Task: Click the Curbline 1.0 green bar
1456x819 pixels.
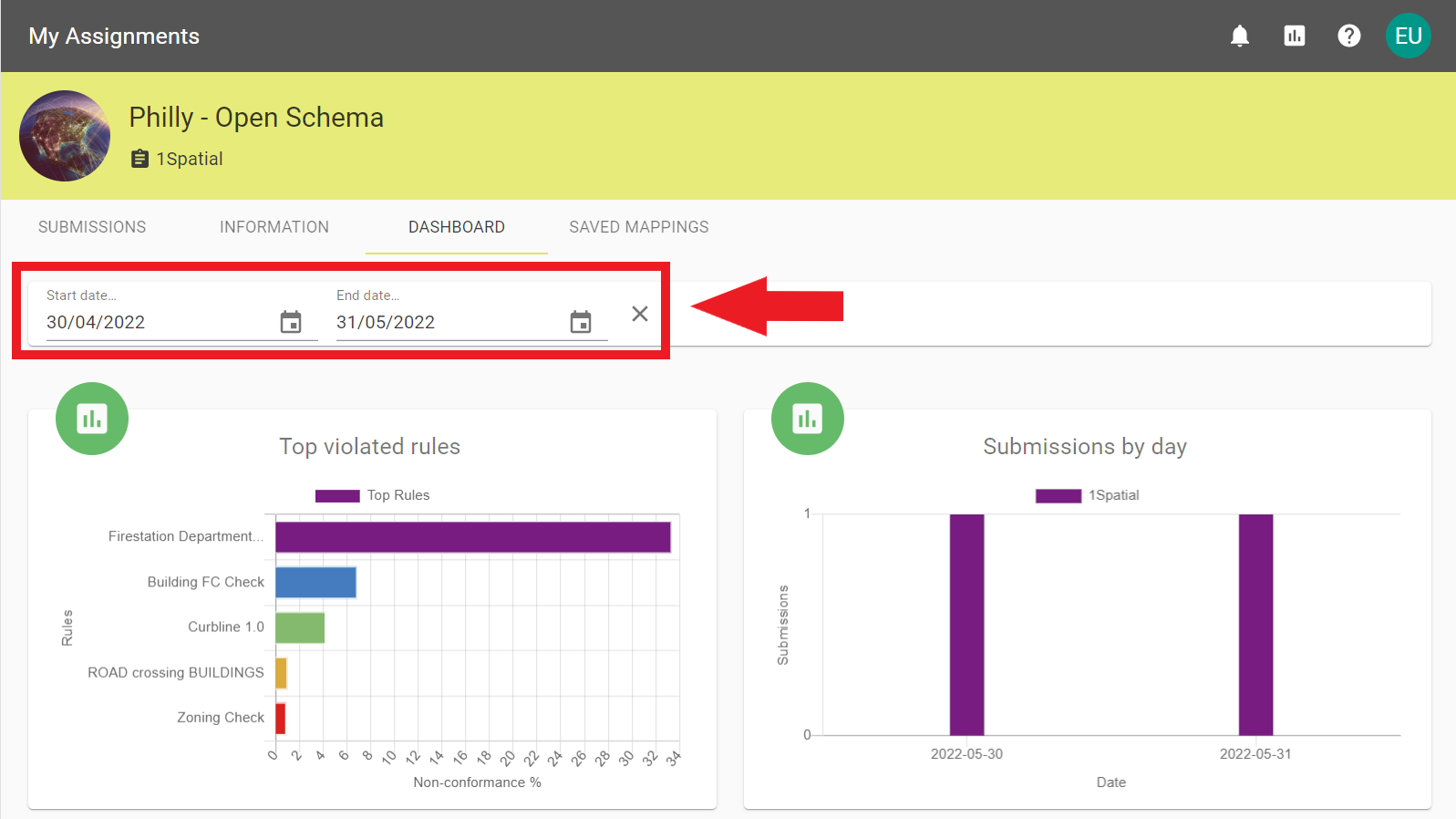Action: tap(300, 627)
